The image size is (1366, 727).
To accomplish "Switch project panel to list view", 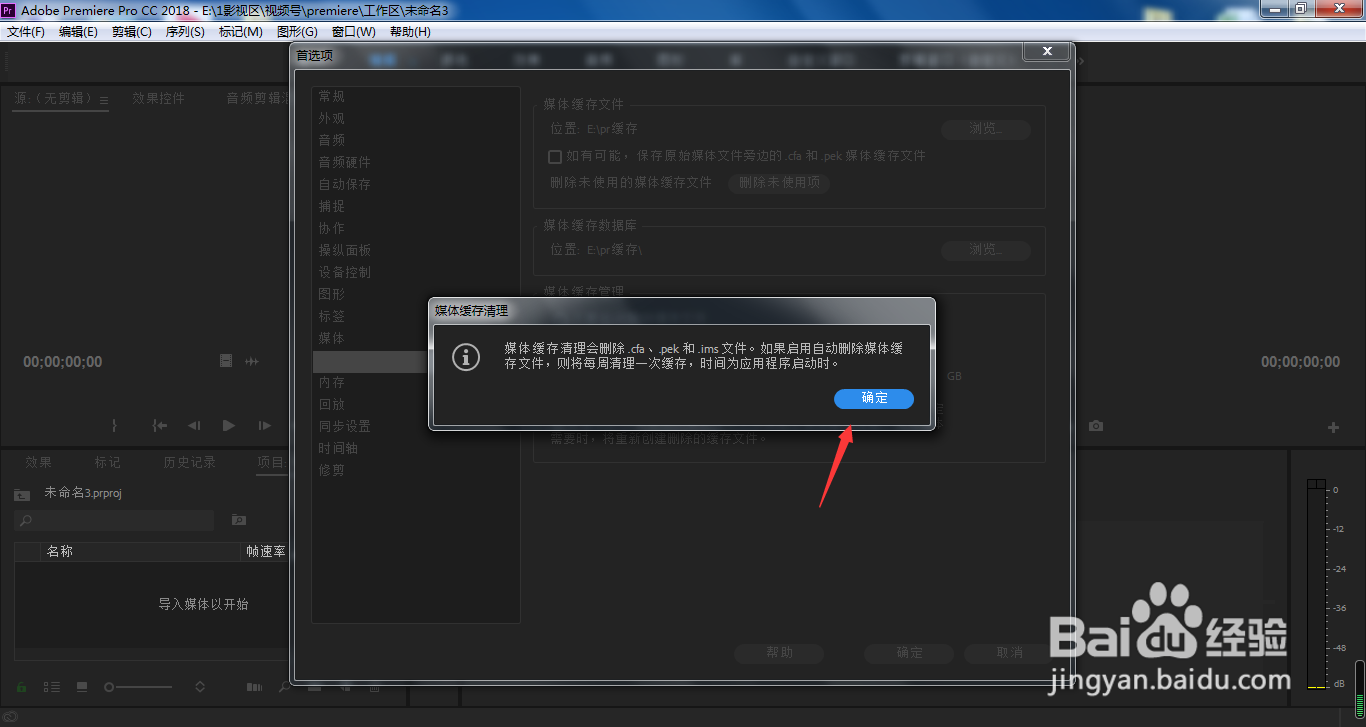I will click(x=52, y=687).
